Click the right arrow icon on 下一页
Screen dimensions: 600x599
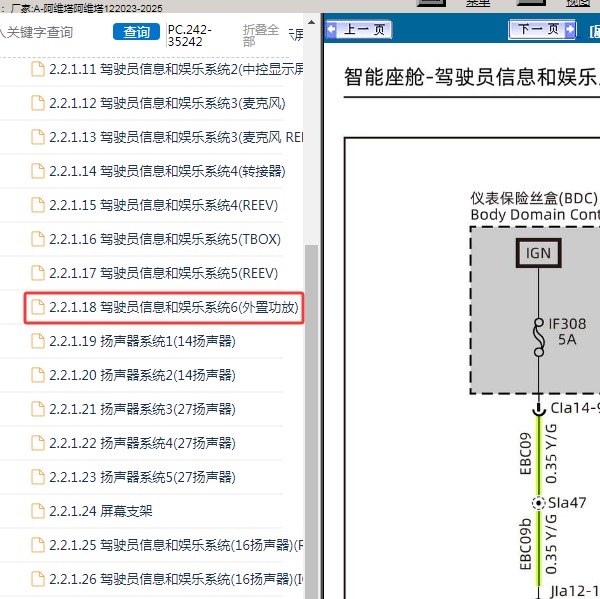(x=570, y=29)
